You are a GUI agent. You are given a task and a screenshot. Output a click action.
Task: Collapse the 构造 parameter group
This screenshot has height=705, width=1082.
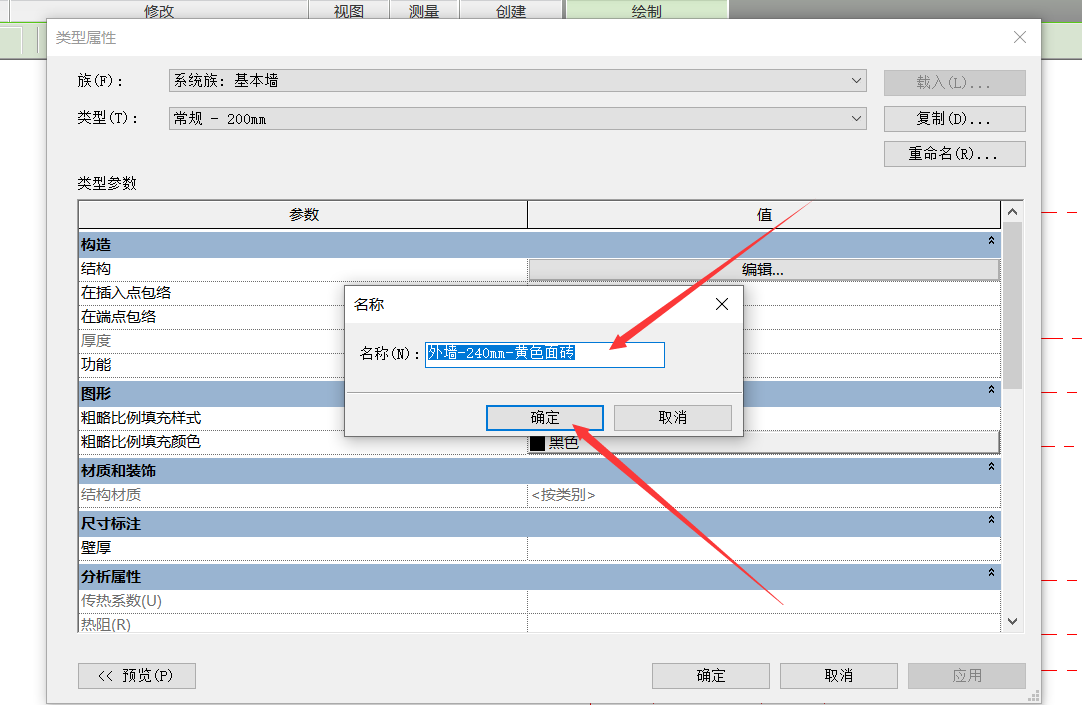(991, 242)
